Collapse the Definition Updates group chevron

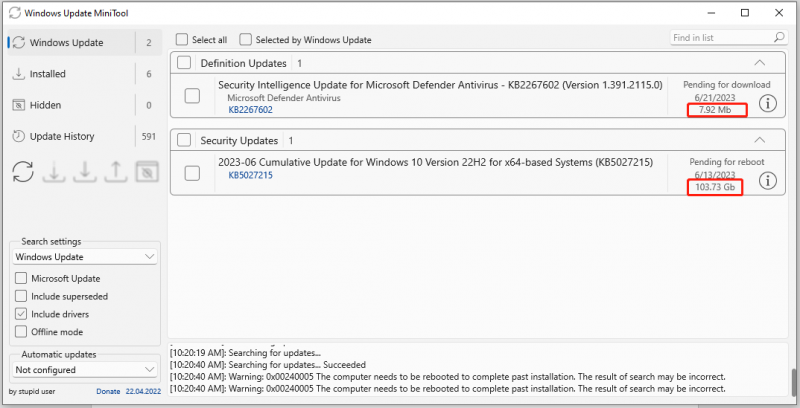pyautogui.click(x=760, y=63)
